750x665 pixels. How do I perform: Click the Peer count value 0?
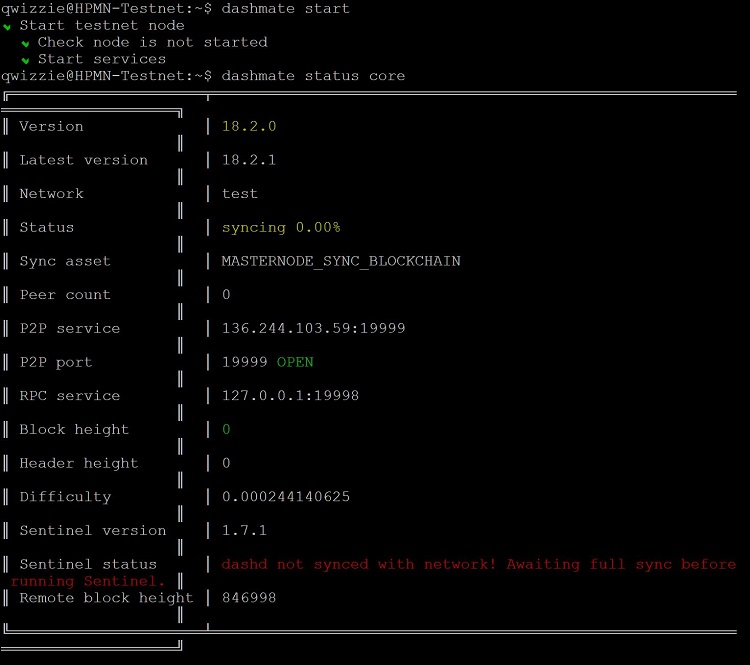[x=226, y=294]
